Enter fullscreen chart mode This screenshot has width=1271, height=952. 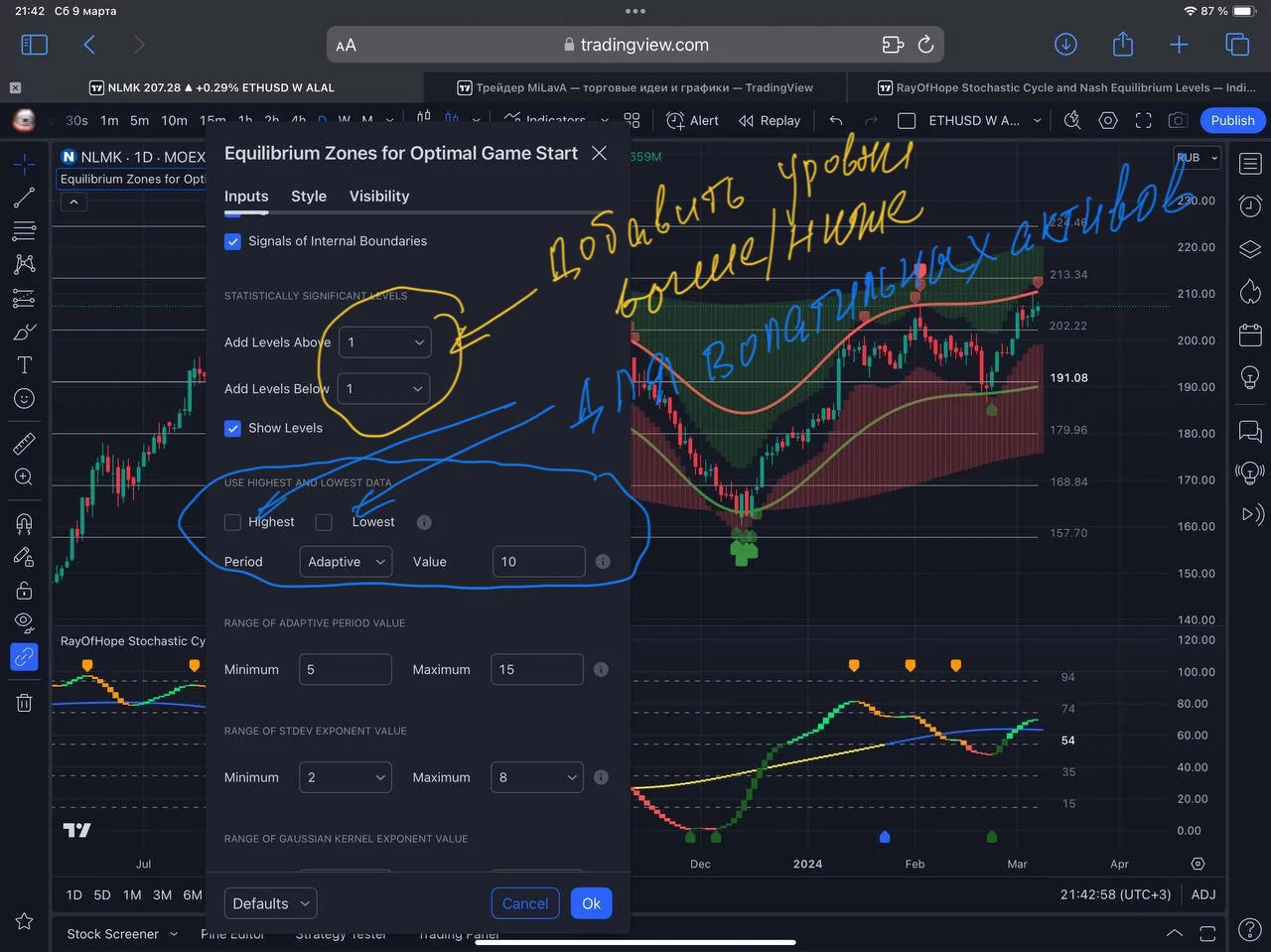tap(1144, 120)
